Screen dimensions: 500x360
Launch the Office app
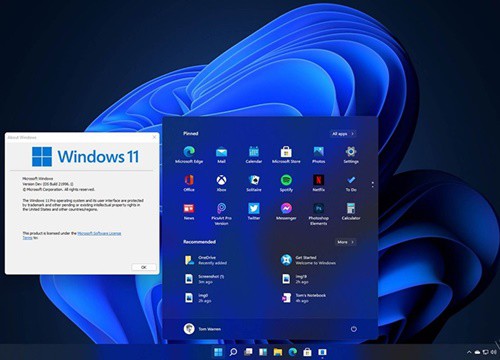tap(189, 183)
